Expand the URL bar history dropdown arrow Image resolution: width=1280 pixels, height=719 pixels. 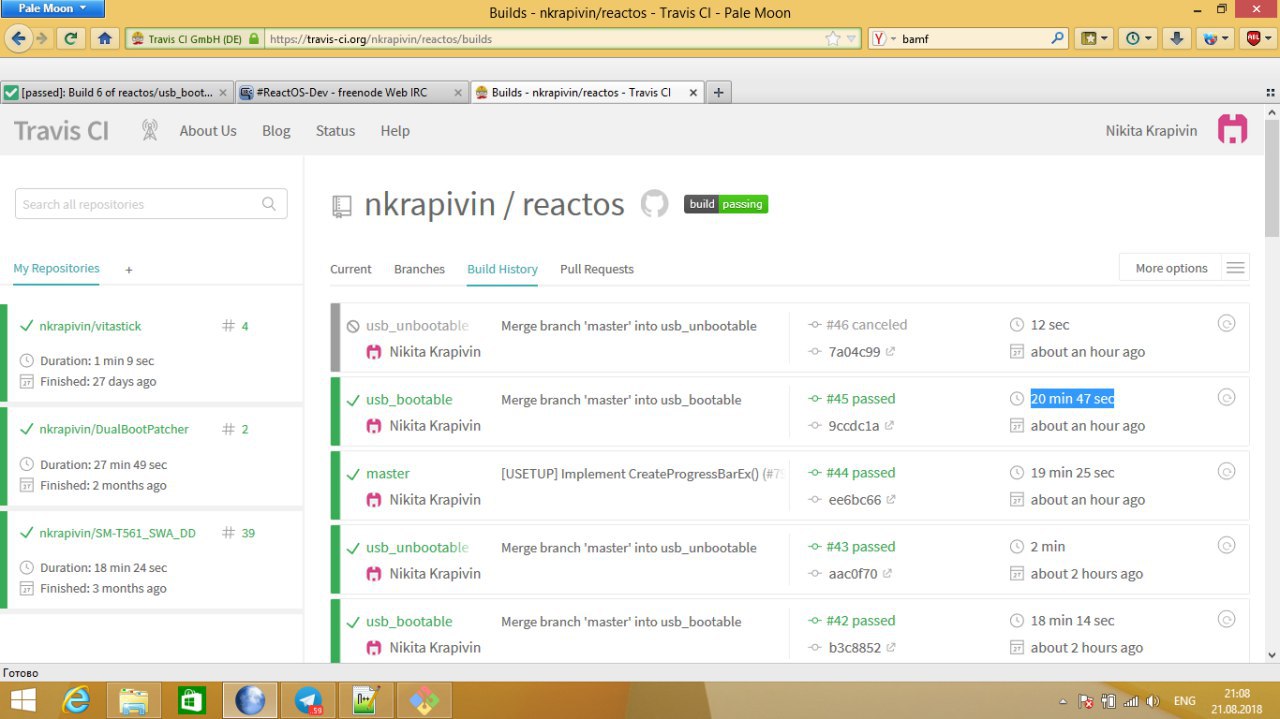point(852,39)
